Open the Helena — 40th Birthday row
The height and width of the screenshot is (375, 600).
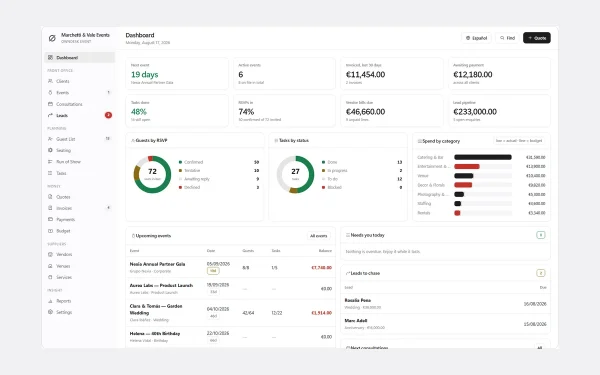click(230, 337)
